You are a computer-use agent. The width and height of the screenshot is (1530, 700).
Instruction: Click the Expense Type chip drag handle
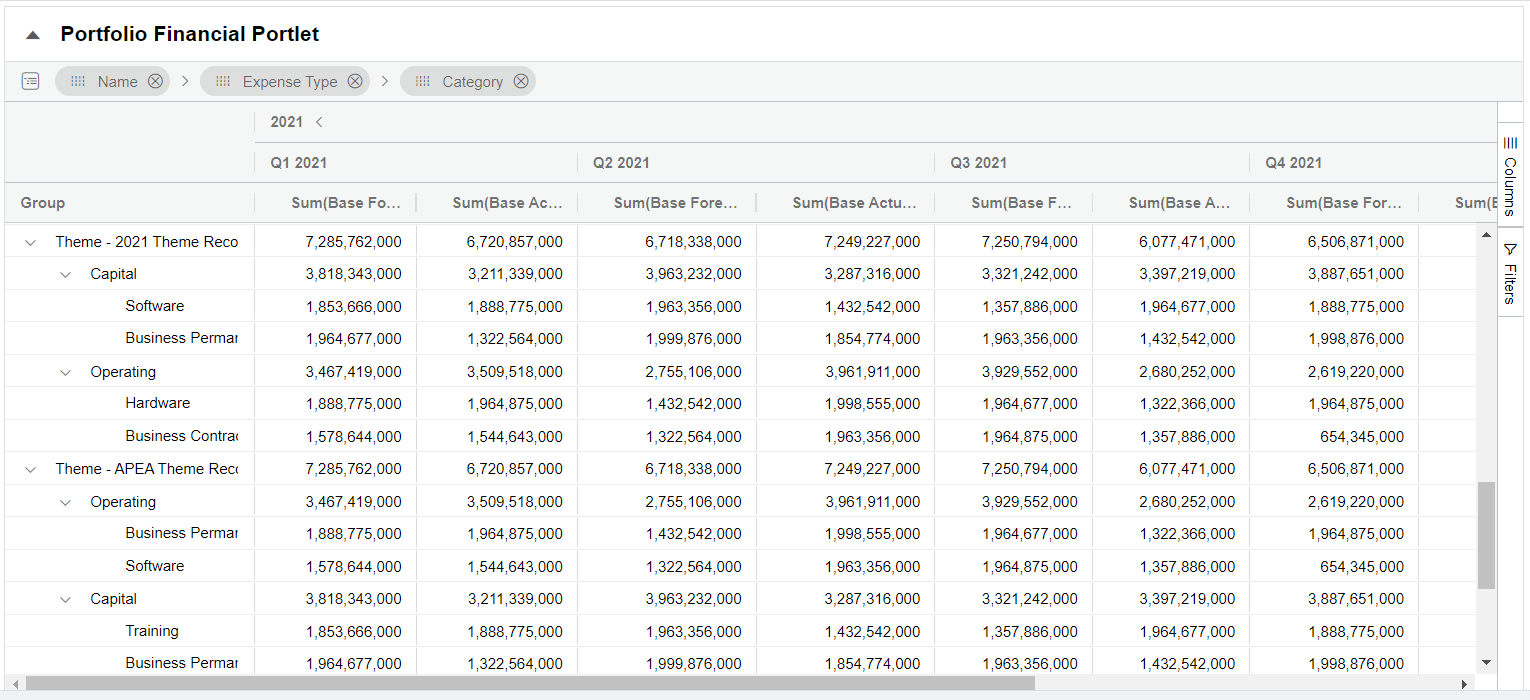coord(223,82)
